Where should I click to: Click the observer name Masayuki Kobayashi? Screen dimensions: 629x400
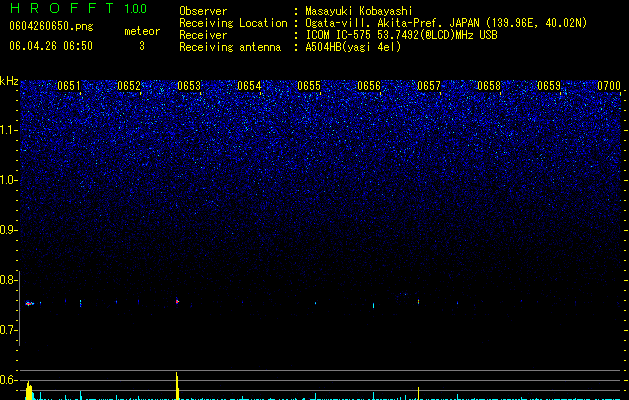coord(359,11)
